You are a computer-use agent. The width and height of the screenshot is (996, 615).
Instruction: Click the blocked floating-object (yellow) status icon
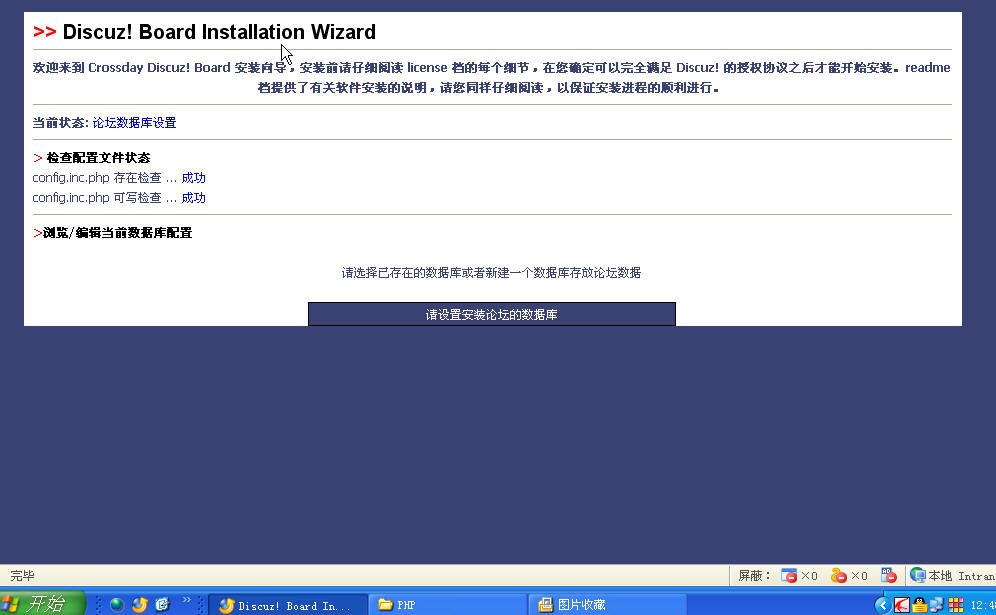click(x=838, y=576)
